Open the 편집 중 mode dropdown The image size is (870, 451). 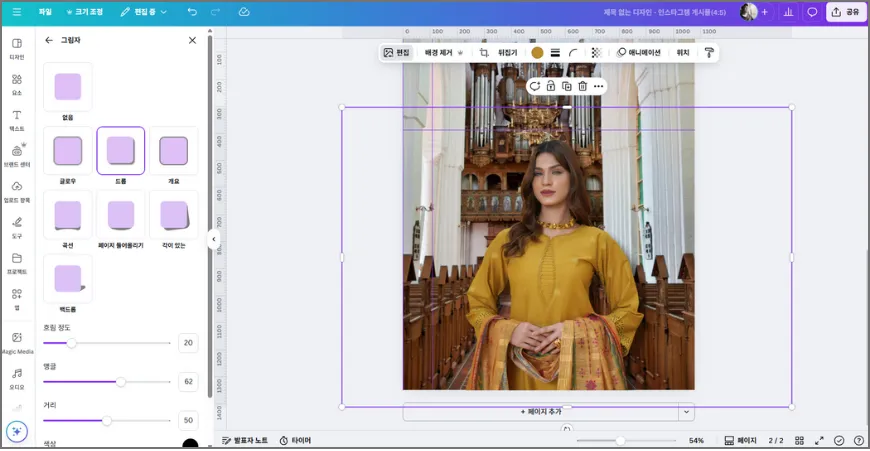(143, 12)
